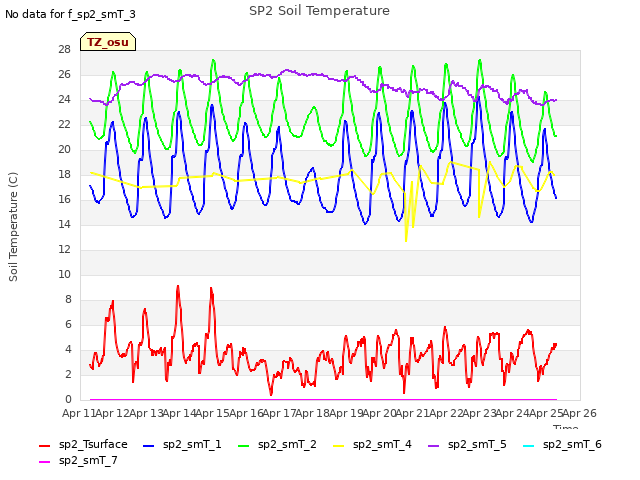Click the chart title SP2 Soil Temperature
Image resolution: width=640 pixels, height=480 pixels.
coord(319,11)
